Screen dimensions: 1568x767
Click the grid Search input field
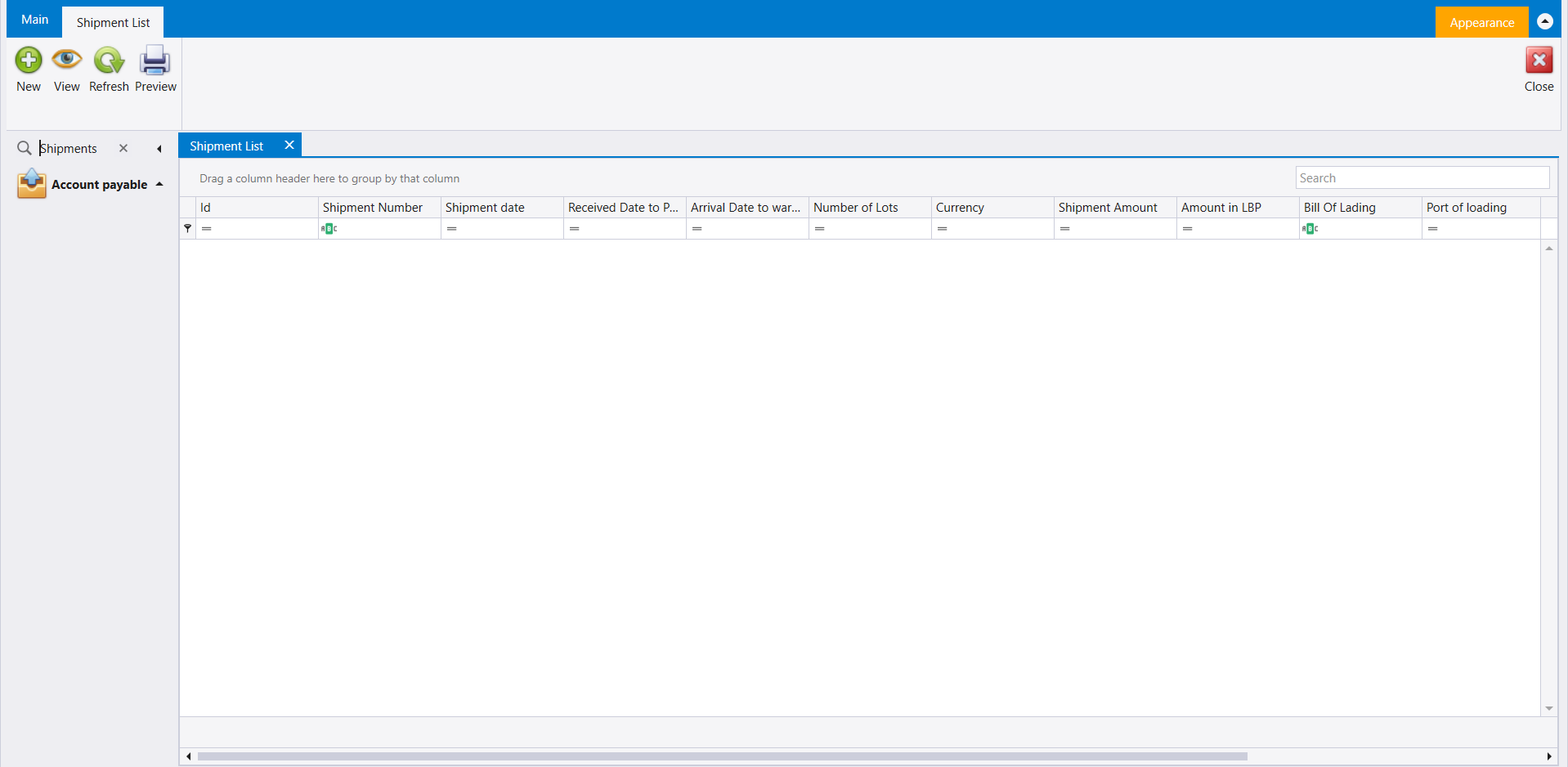[x=1422, y=177]
